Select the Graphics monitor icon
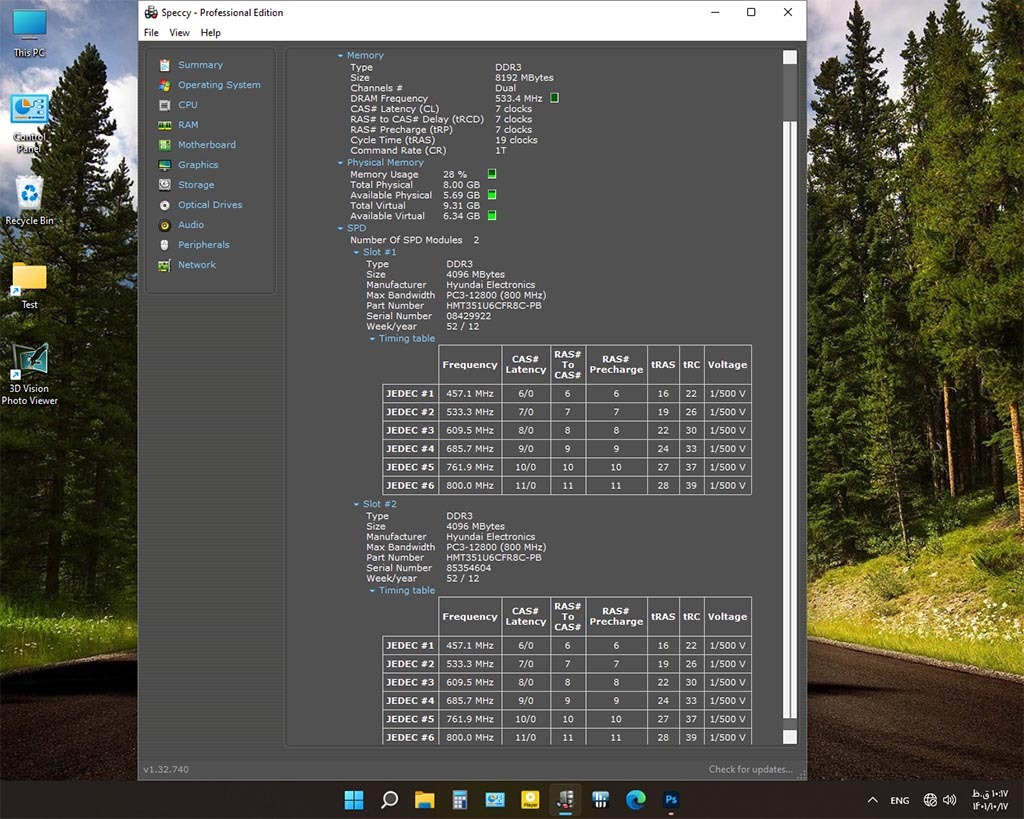 pos(165,165)
